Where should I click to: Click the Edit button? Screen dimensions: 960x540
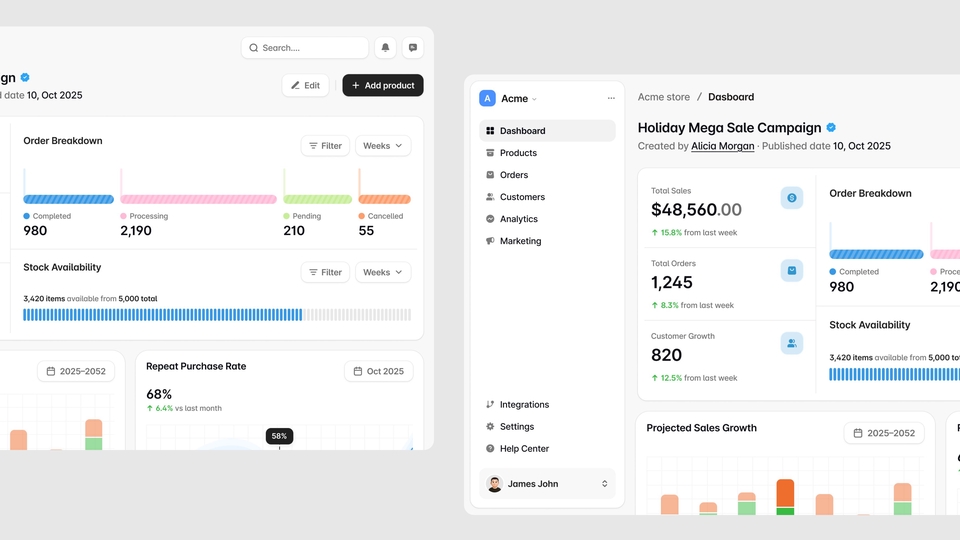click(305, 85)
